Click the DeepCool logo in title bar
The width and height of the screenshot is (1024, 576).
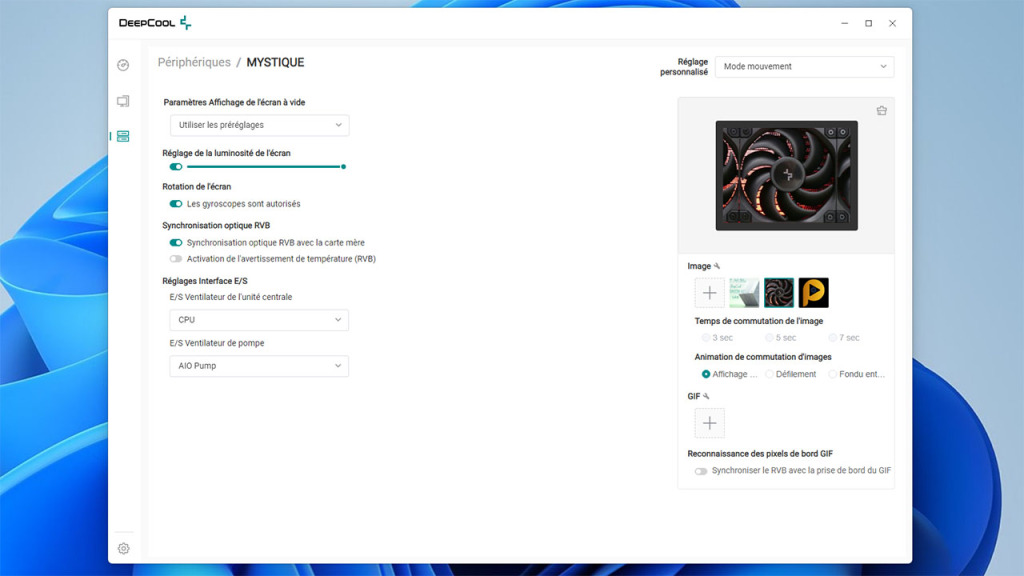pyautogui.click(x=154, y=23)
